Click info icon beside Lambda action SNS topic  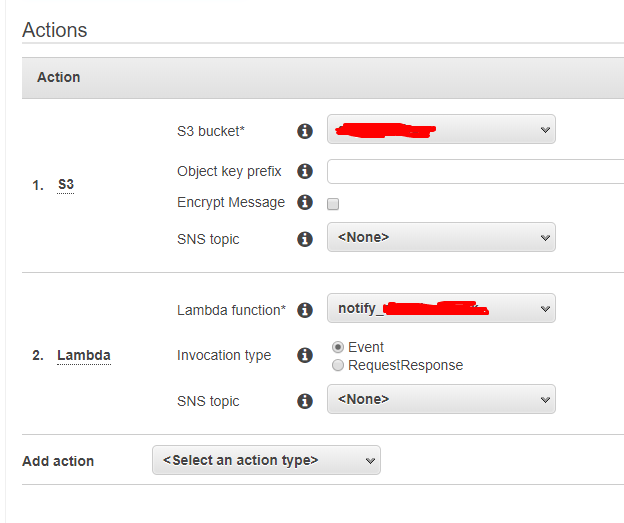tap(305, 401)
